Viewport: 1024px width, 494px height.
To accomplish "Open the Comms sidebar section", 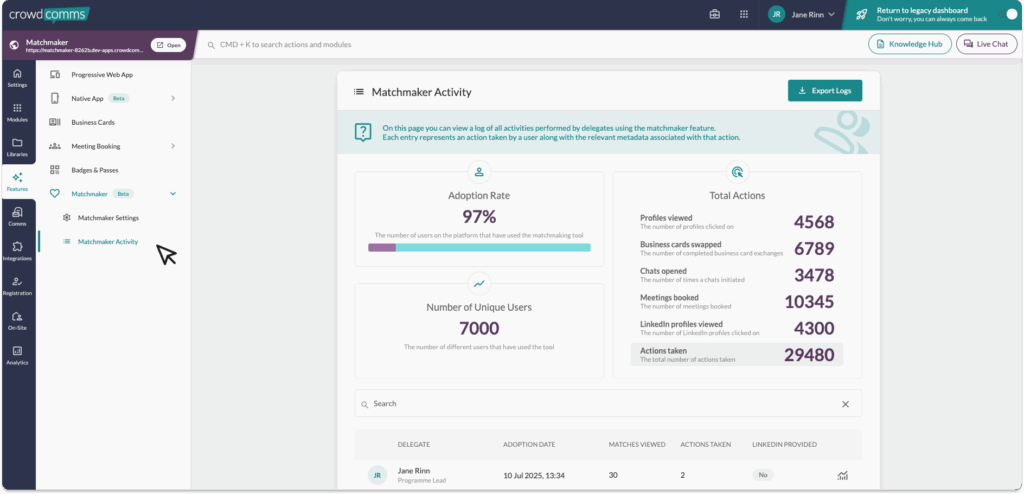I will [17, 216].
